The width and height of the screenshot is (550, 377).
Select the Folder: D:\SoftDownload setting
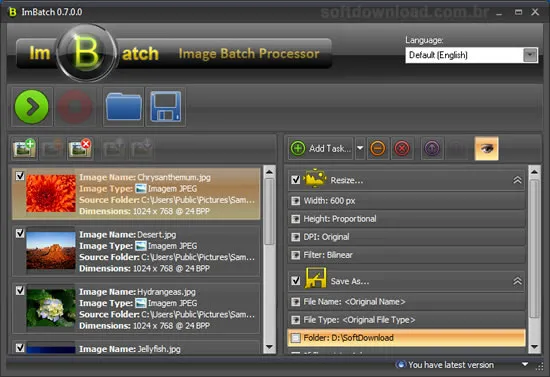(x=406, y=338)
